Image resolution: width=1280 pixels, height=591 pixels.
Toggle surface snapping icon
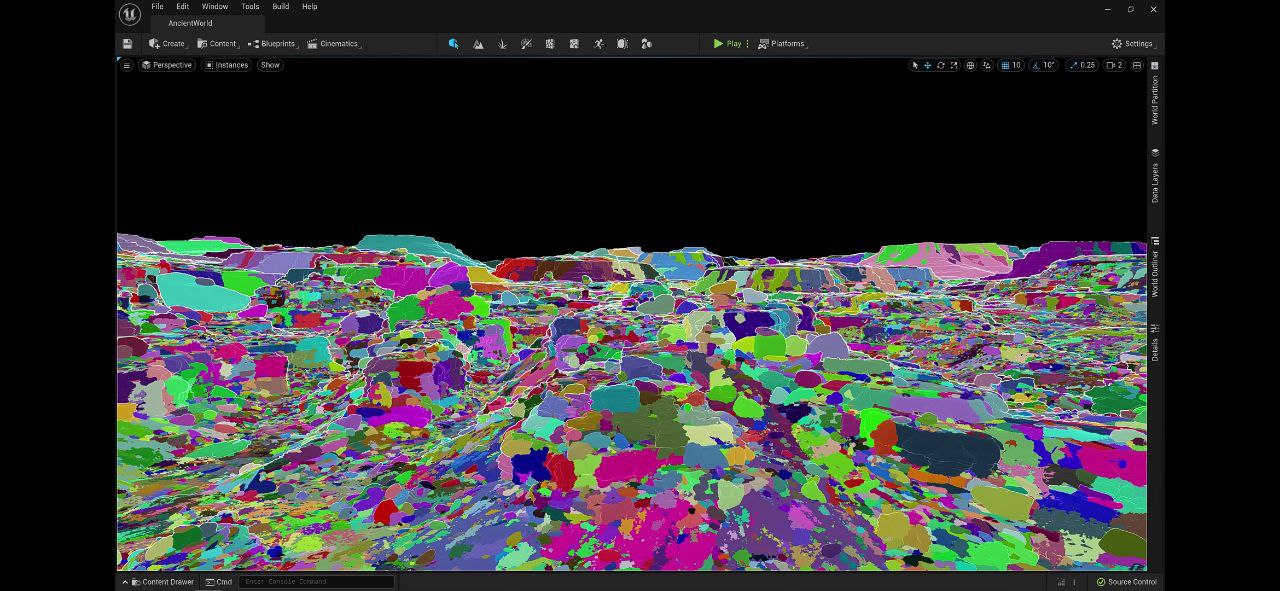(987, 65)
